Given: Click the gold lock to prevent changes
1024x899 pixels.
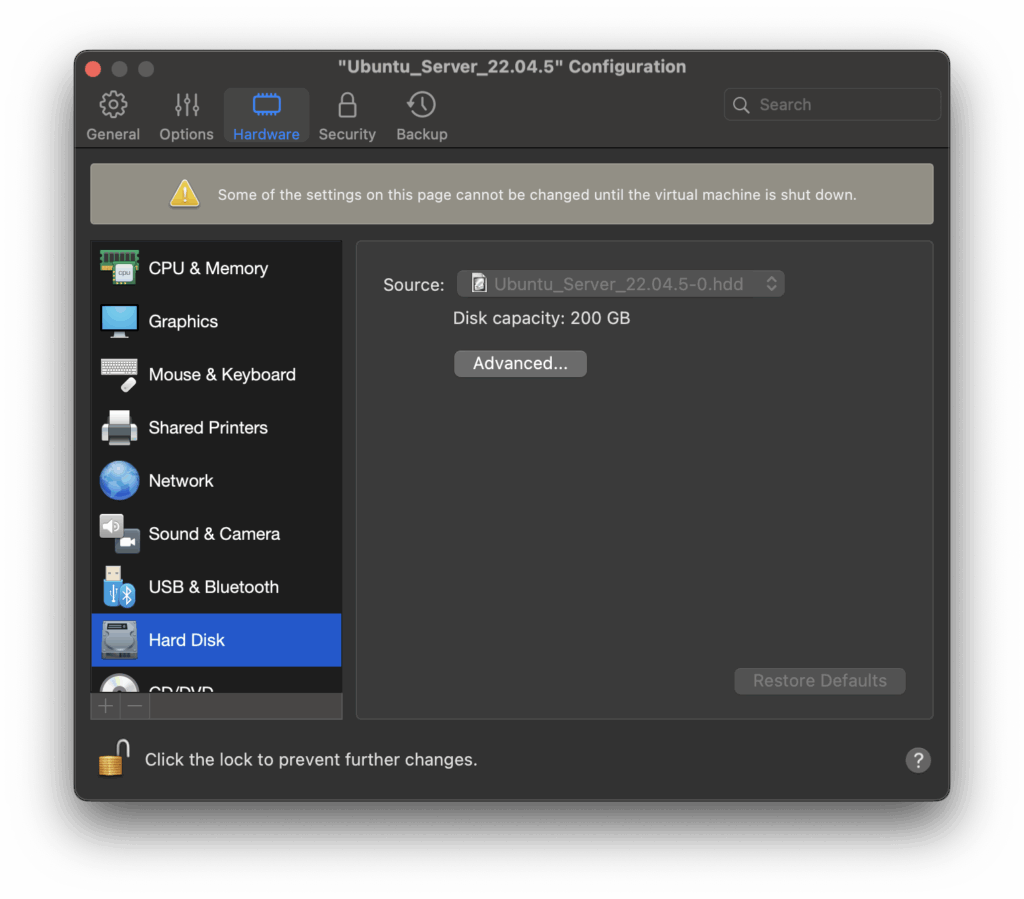Looking at the screenshot, I should click(x=114, y=758).
